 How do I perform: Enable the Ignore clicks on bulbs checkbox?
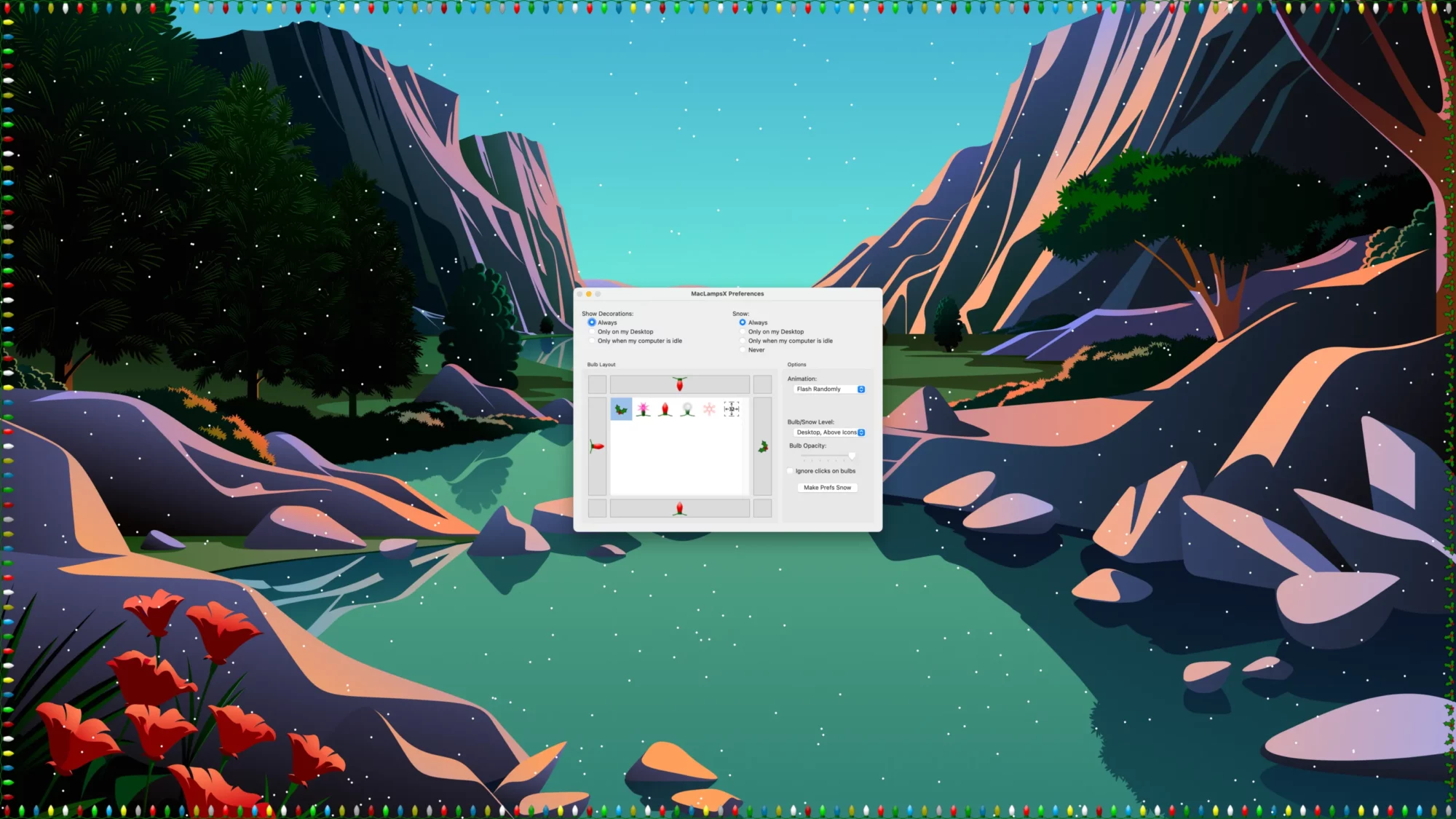(791, 471)
